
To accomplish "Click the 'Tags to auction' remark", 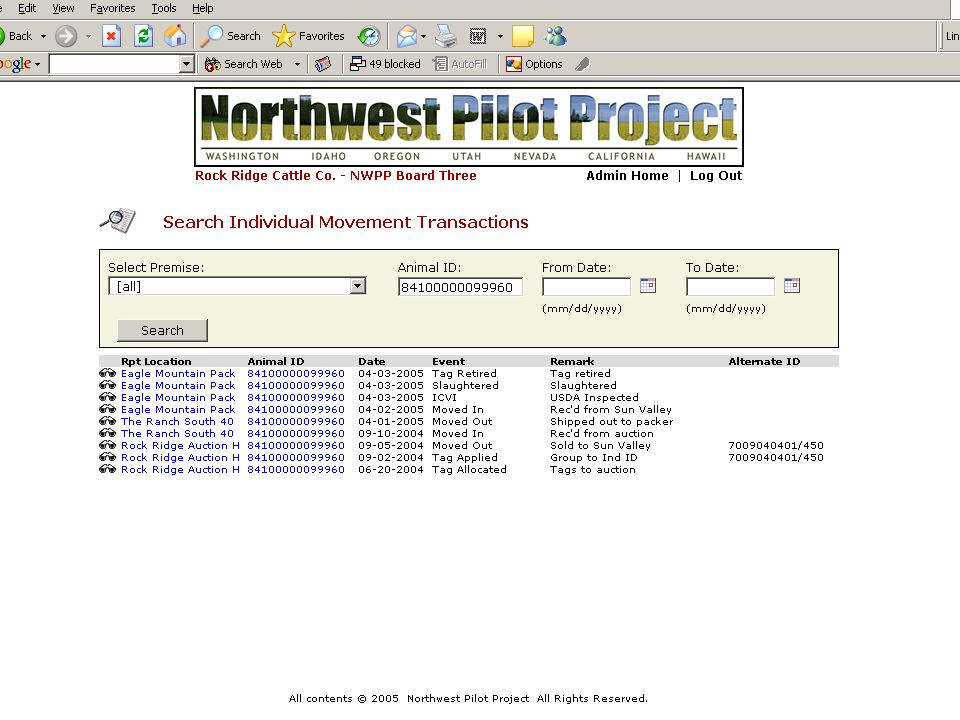I will (593, 470).
